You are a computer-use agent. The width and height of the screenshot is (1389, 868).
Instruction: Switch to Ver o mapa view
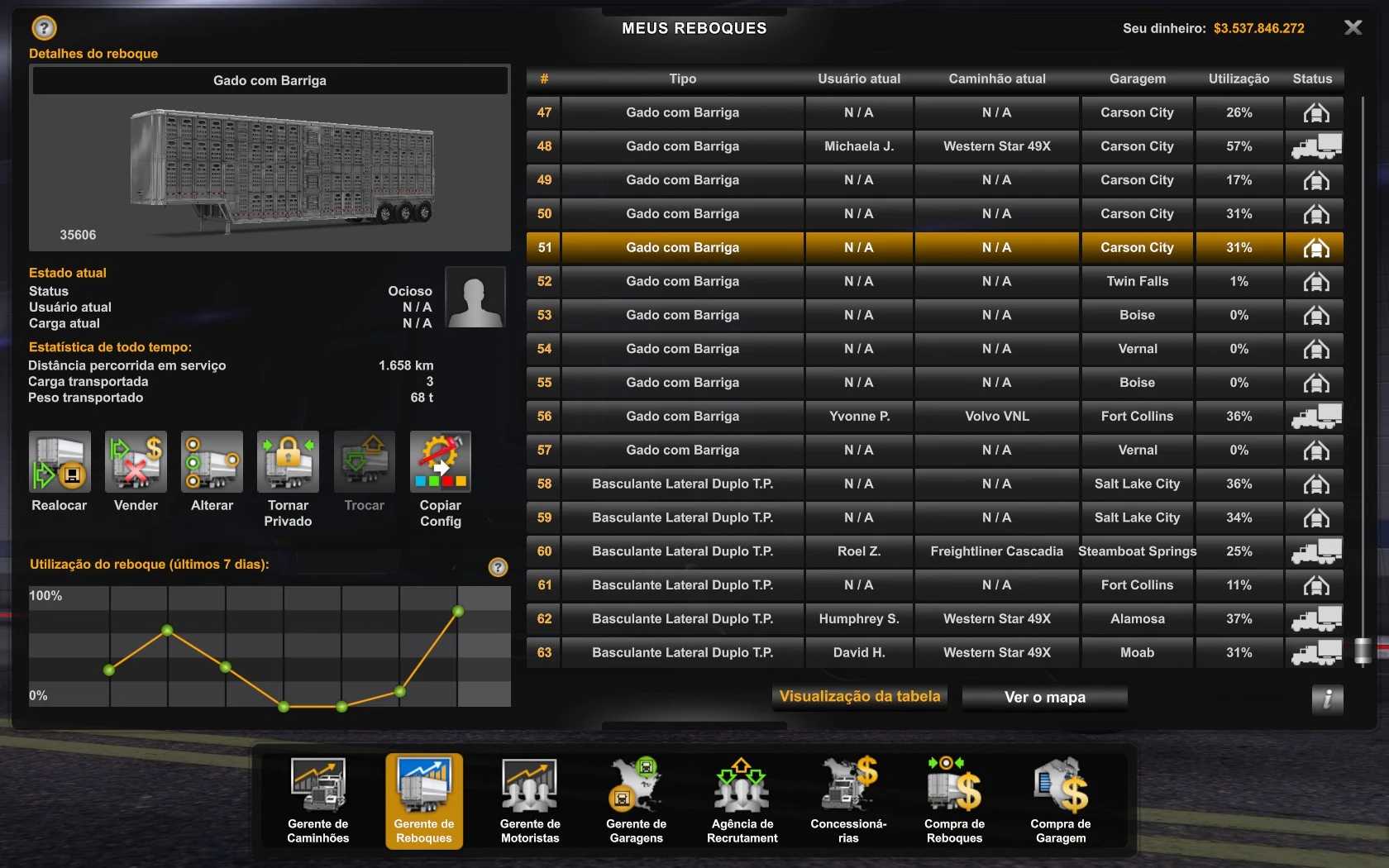(x=1044, y=698)
